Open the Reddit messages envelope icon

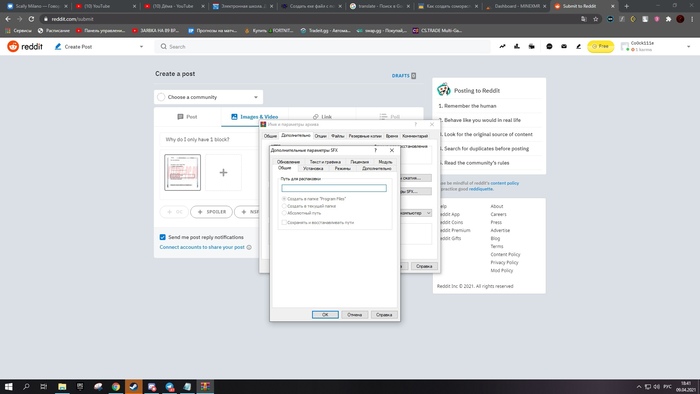point(564,46)
